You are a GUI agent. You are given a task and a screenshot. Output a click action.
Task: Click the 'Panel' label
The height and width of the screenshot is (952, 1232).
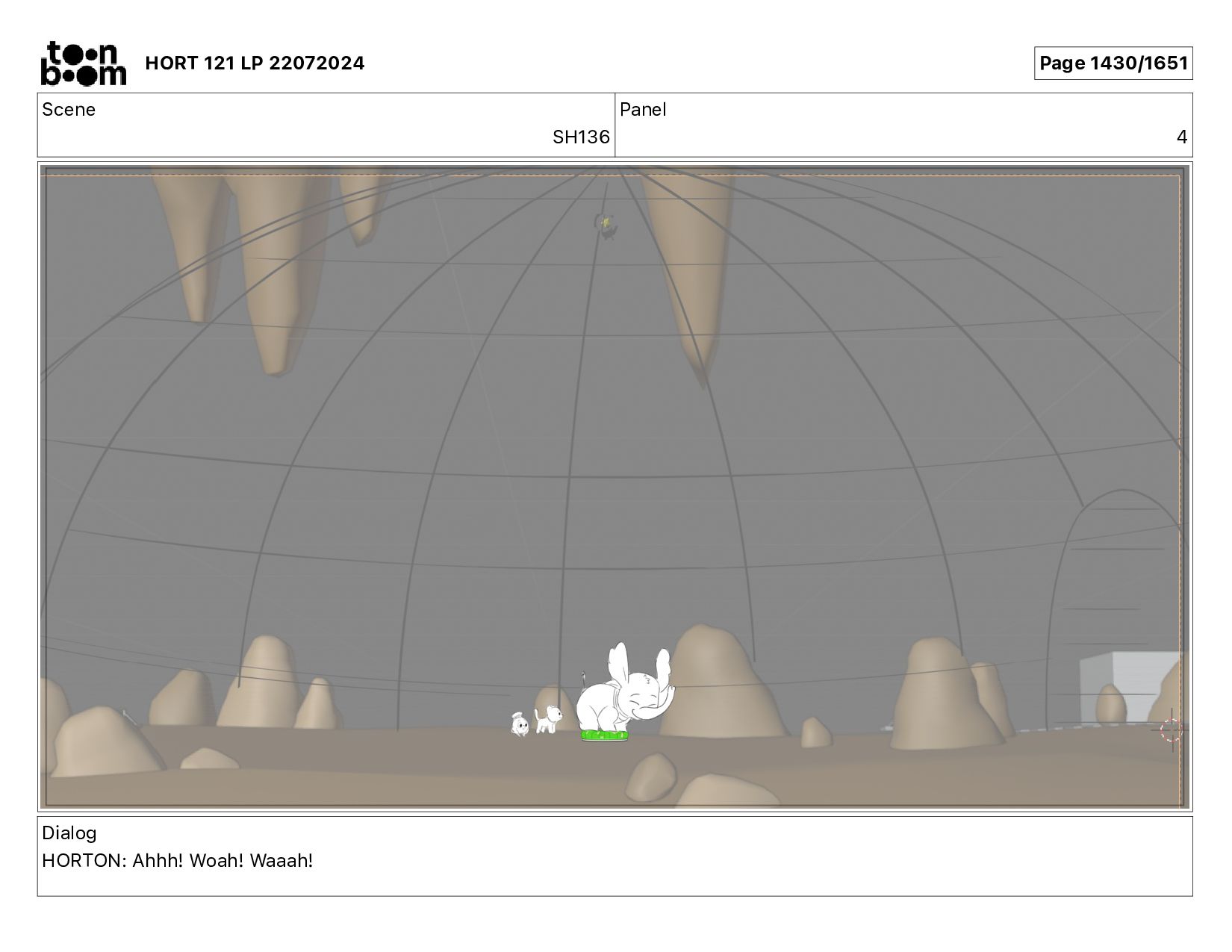pyautogui.click(x=643, y=110)
